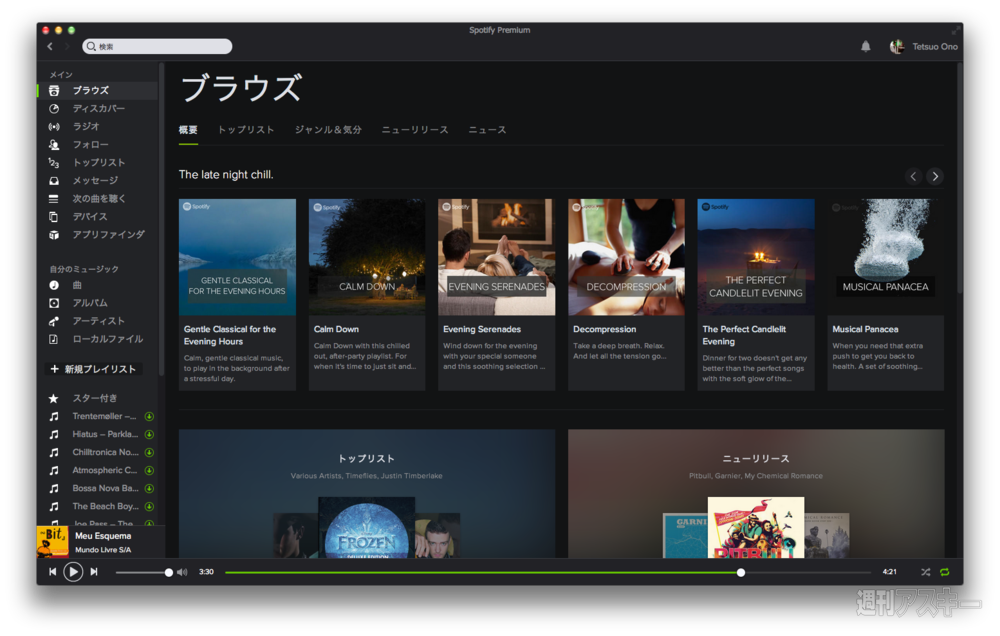
Task: Open Artists (アーティスト) in your music
Action: (x=97, y=321)
